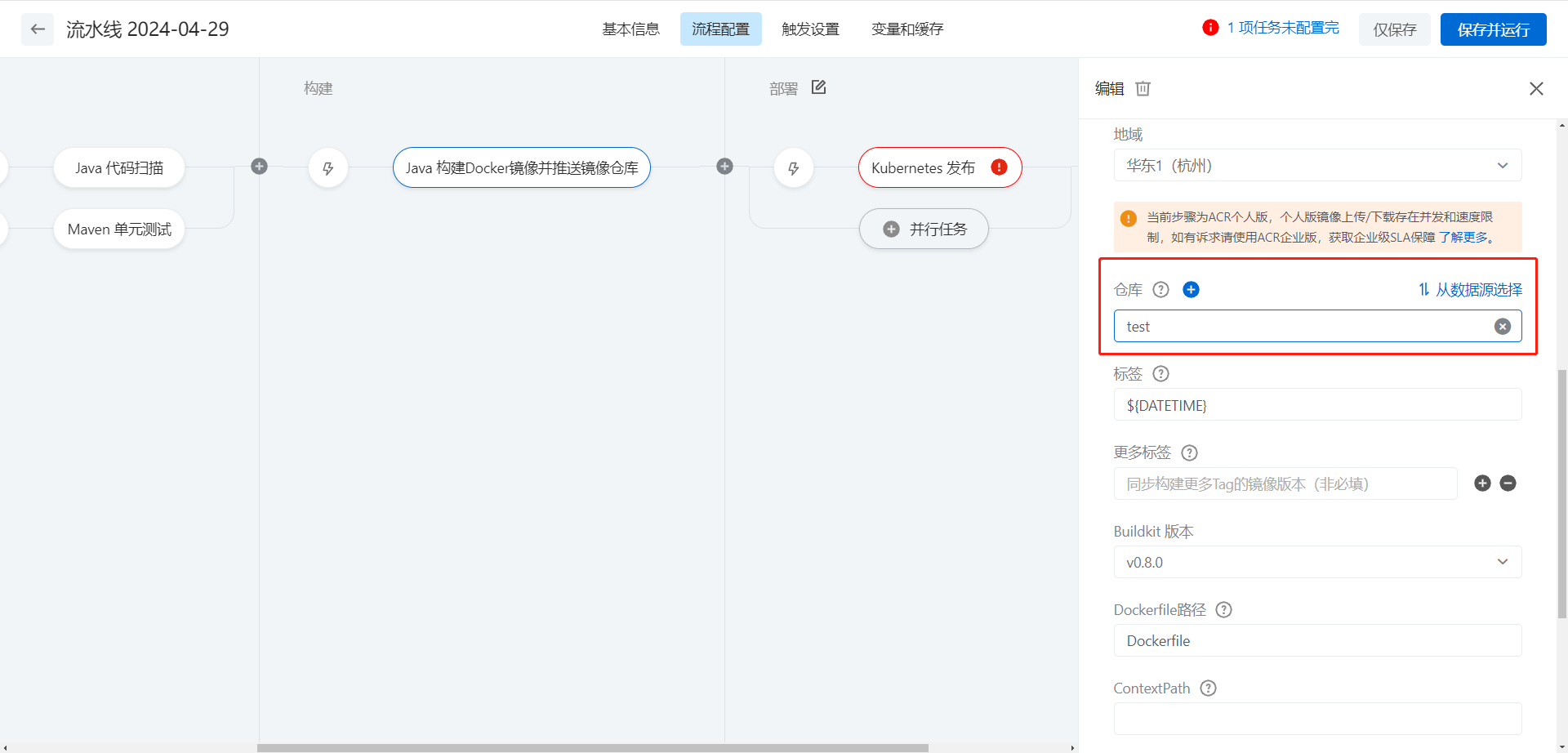This screenshot has height=753, width=1568.
Task: Clear the test repository input
Action: (1503, 327)
